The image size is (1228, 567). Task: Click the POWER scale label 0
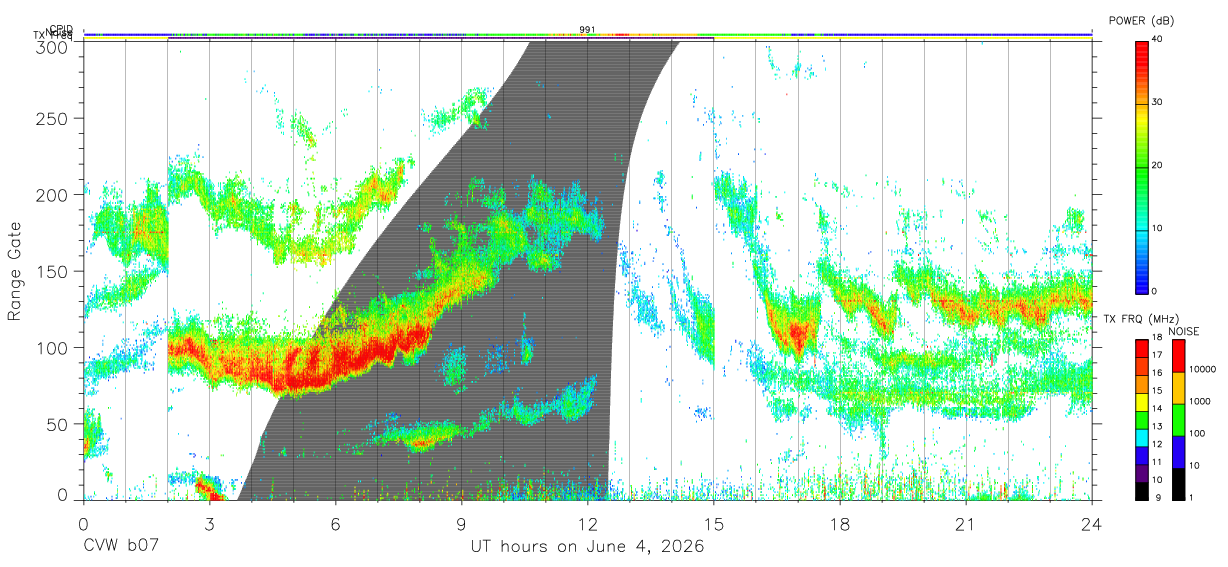pos(1153,291)
